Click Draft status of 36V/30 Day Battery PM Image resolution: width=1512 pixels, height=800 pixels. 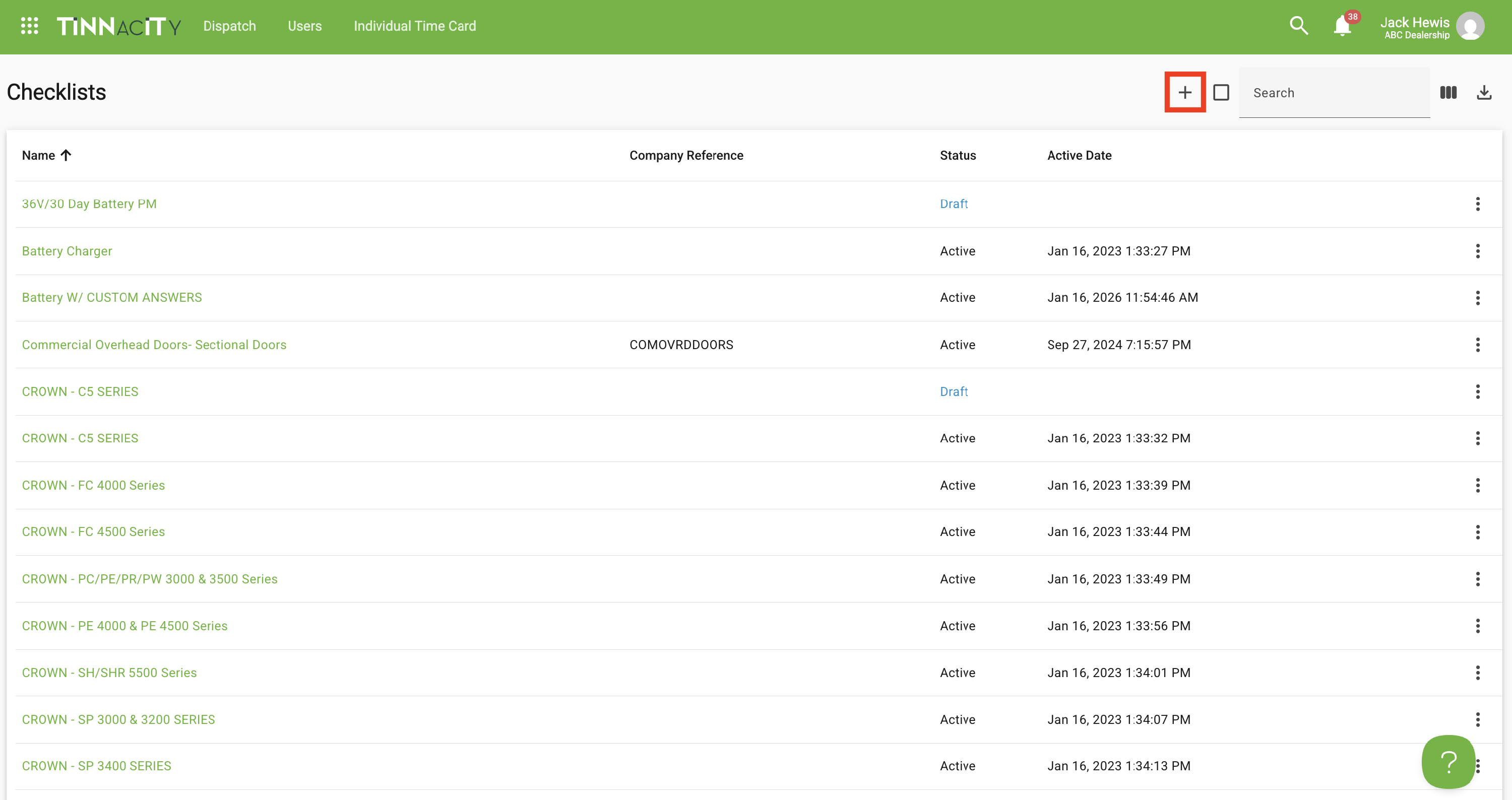coord(954,204)
